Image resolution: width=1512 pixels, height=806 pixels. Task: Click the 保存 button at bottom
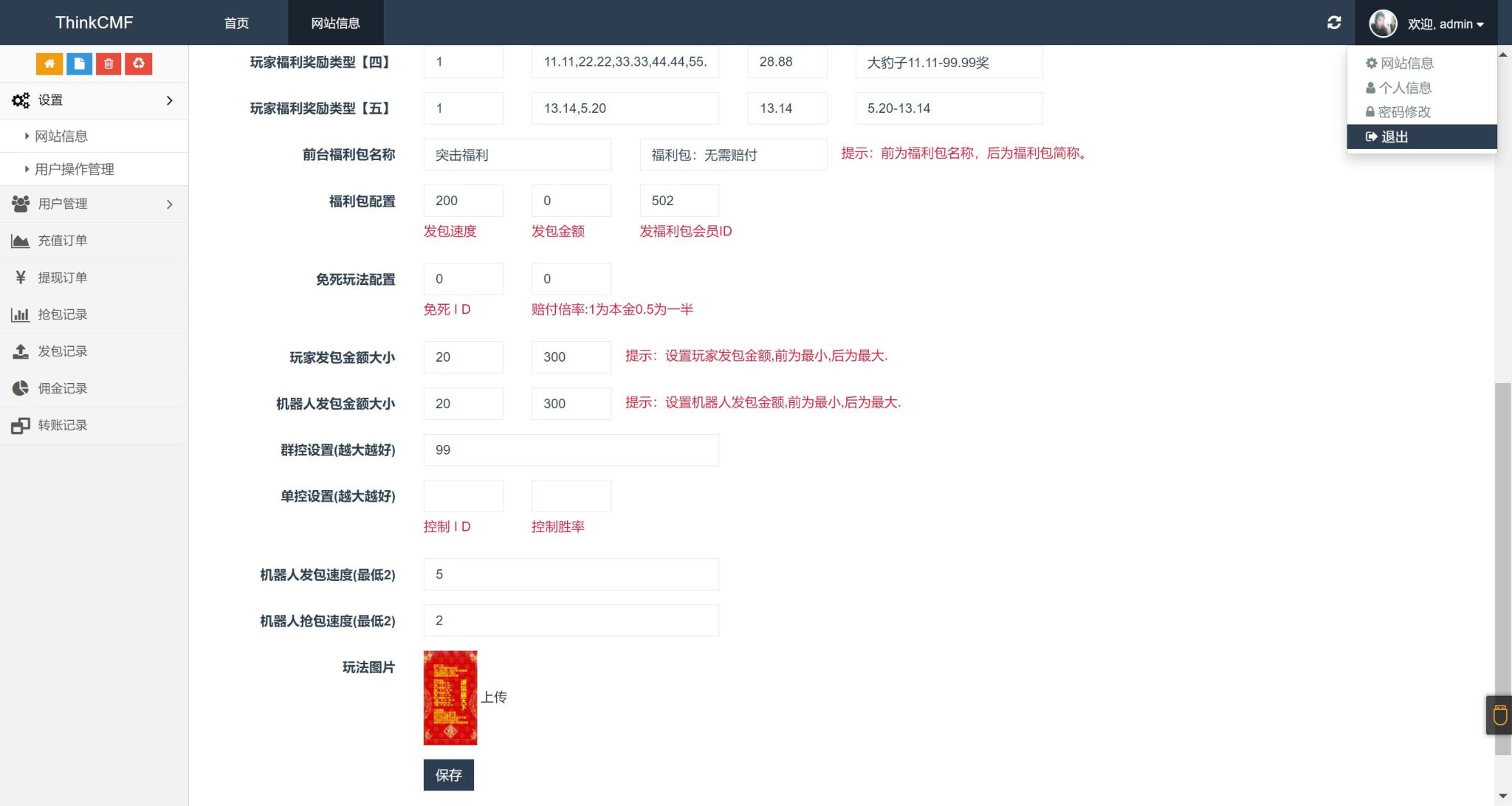(448, 774)
